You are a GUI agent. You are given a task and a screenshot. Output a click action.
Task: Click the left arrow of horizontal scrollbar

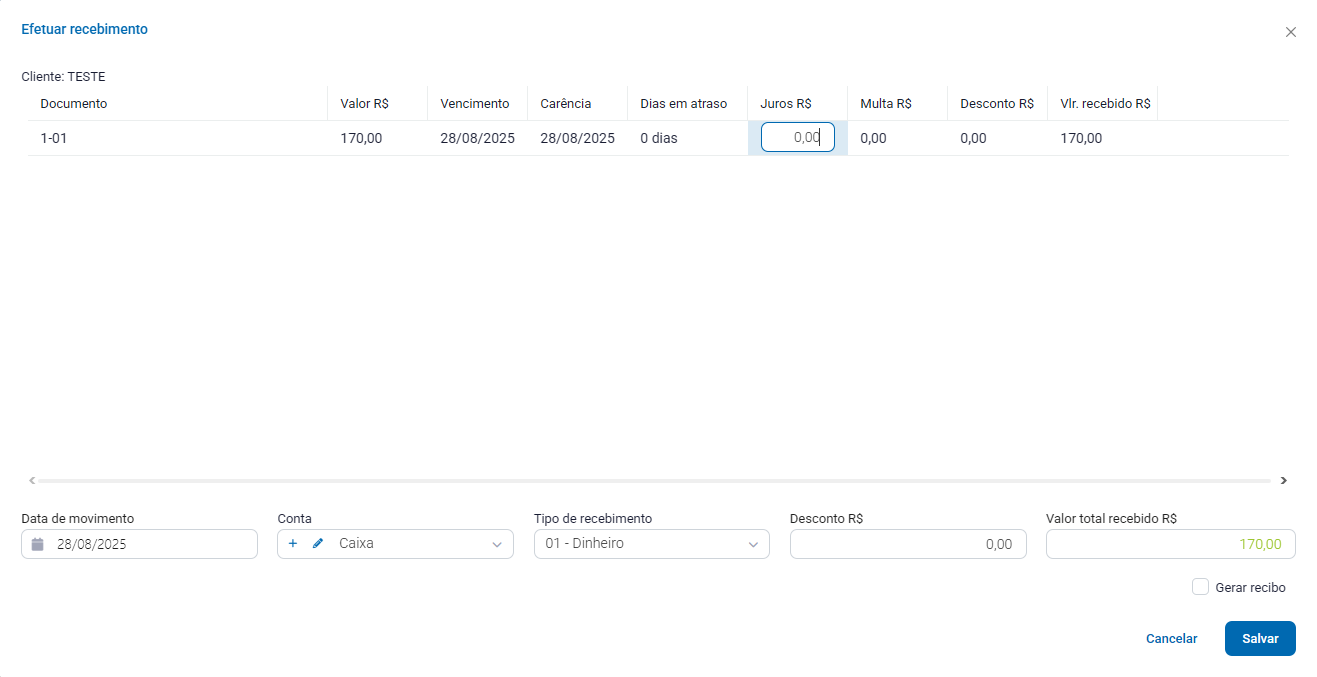[x=32, y=481]
